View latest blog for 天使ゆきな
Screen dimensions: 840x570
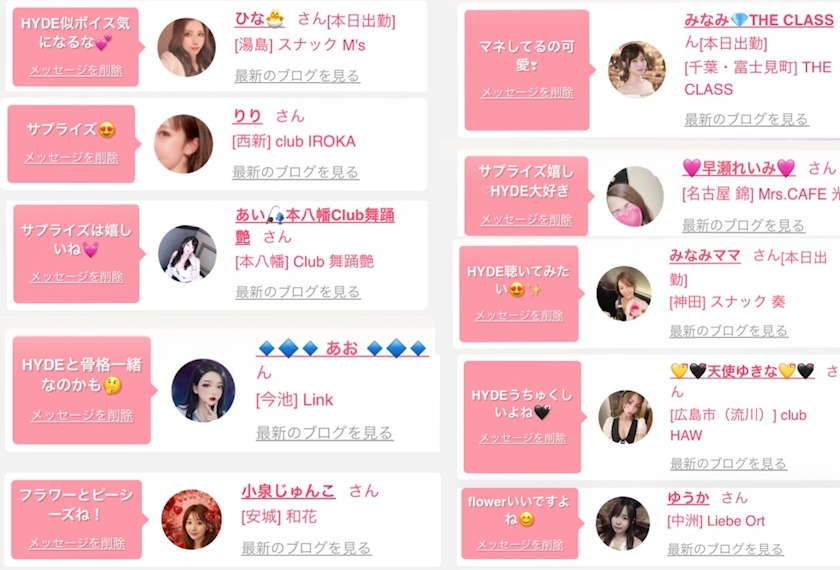point(728,463)
